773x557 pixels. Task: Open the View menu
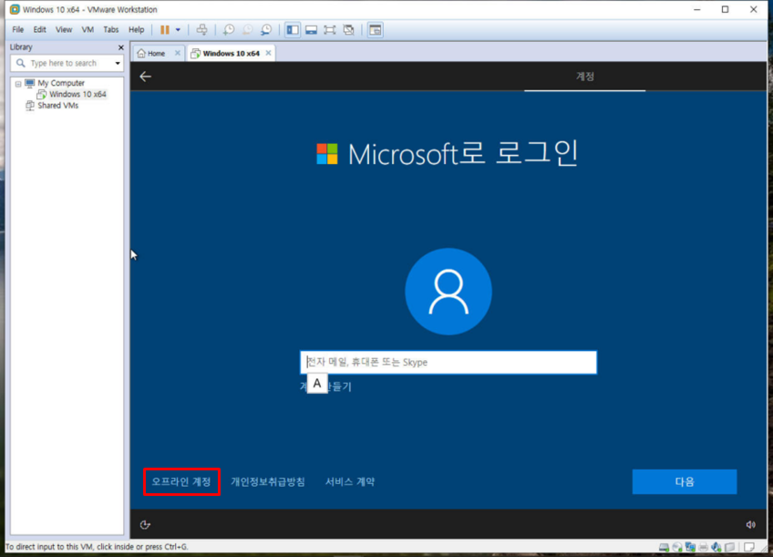tap(64, 30)
